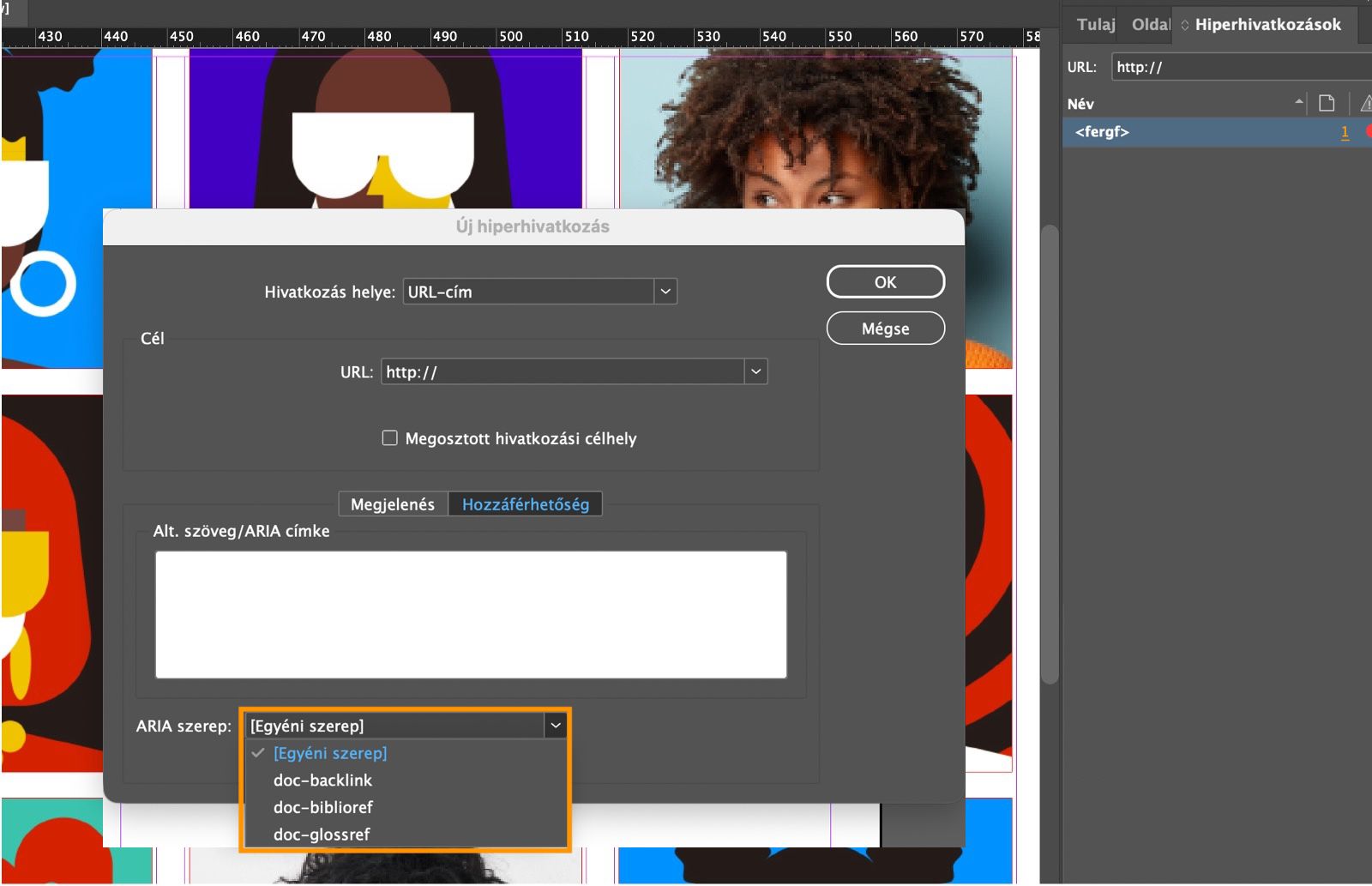This screenshot has width=1372, height=886.
Task: Open the Hivatkozás helye dropdown
Action: coord(540,292)
